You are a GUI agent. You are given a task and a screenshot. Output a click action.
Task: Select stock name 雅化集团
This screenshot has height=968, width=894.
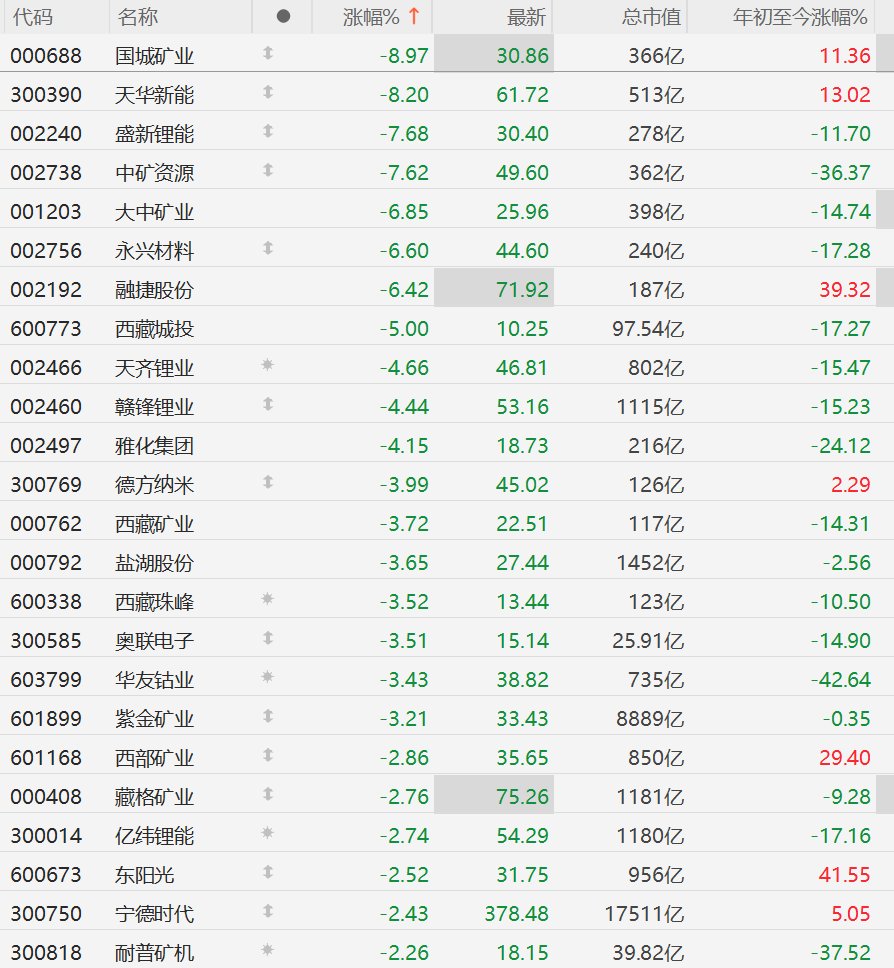154,446
